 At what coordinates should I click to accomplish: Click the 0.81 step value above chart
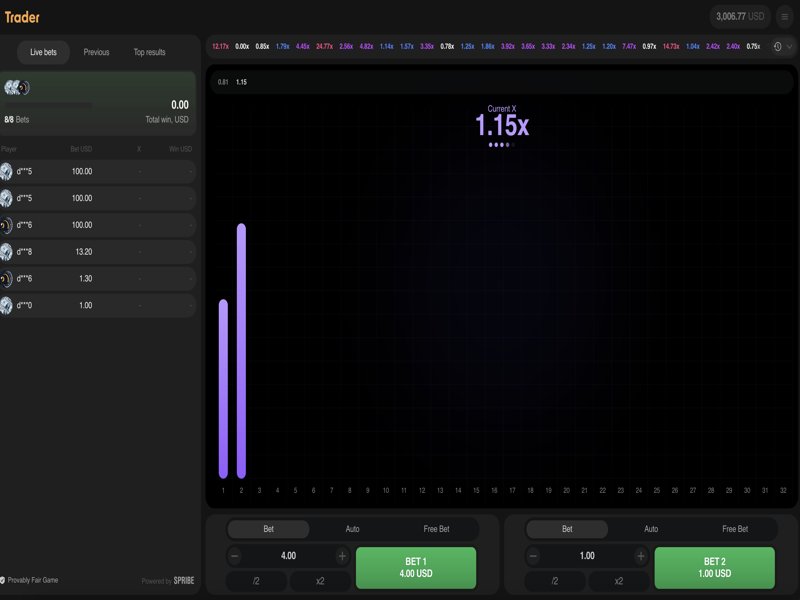[x=223, y=82]
